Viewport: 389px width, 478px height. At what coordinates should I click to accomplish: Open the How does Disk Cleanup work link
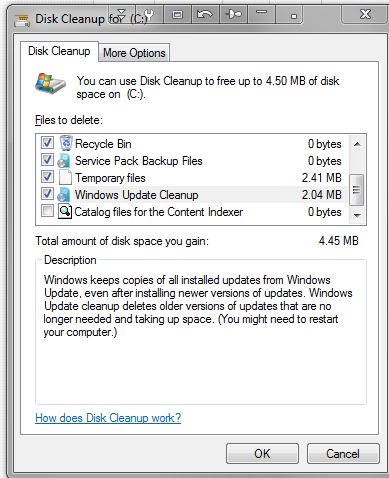click(108, 418)
